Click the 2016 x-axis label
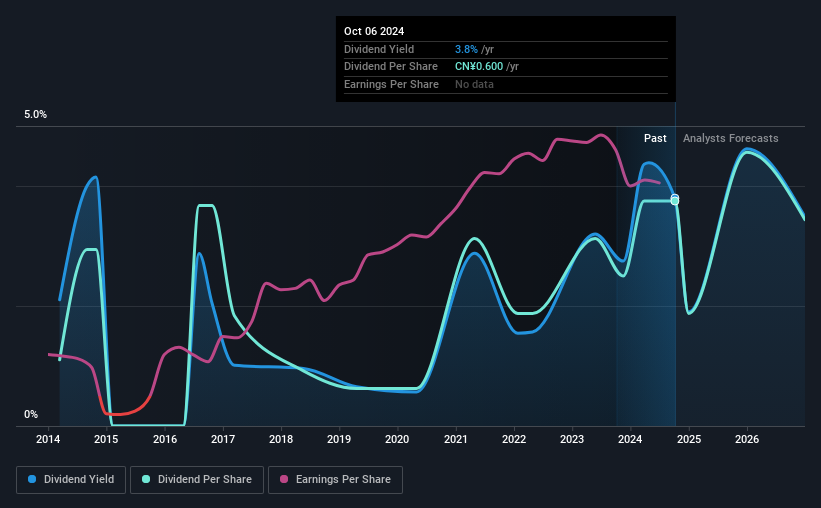The image size is (821, 508). tap(165, 439)
